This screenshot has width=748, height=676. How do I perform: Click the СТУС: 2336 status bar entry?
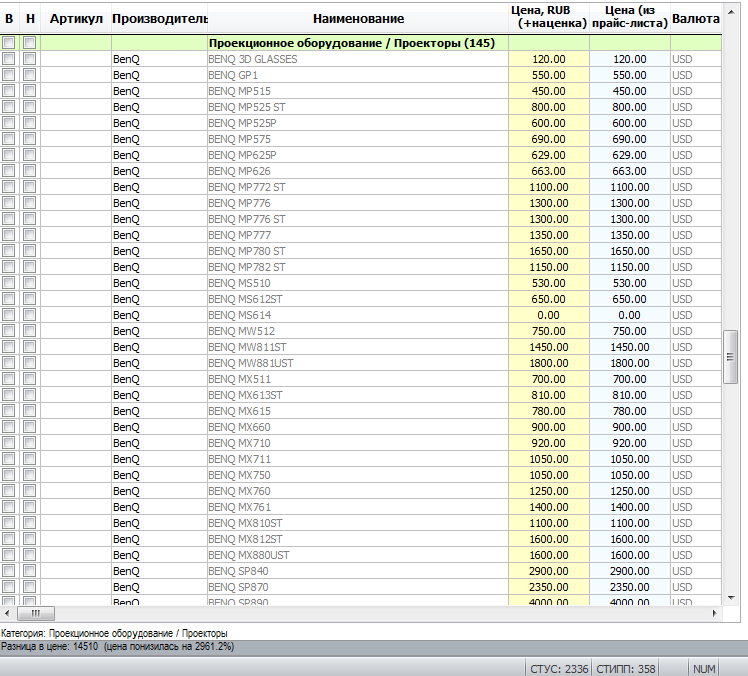pyautogui.click(x=559, y=669)
